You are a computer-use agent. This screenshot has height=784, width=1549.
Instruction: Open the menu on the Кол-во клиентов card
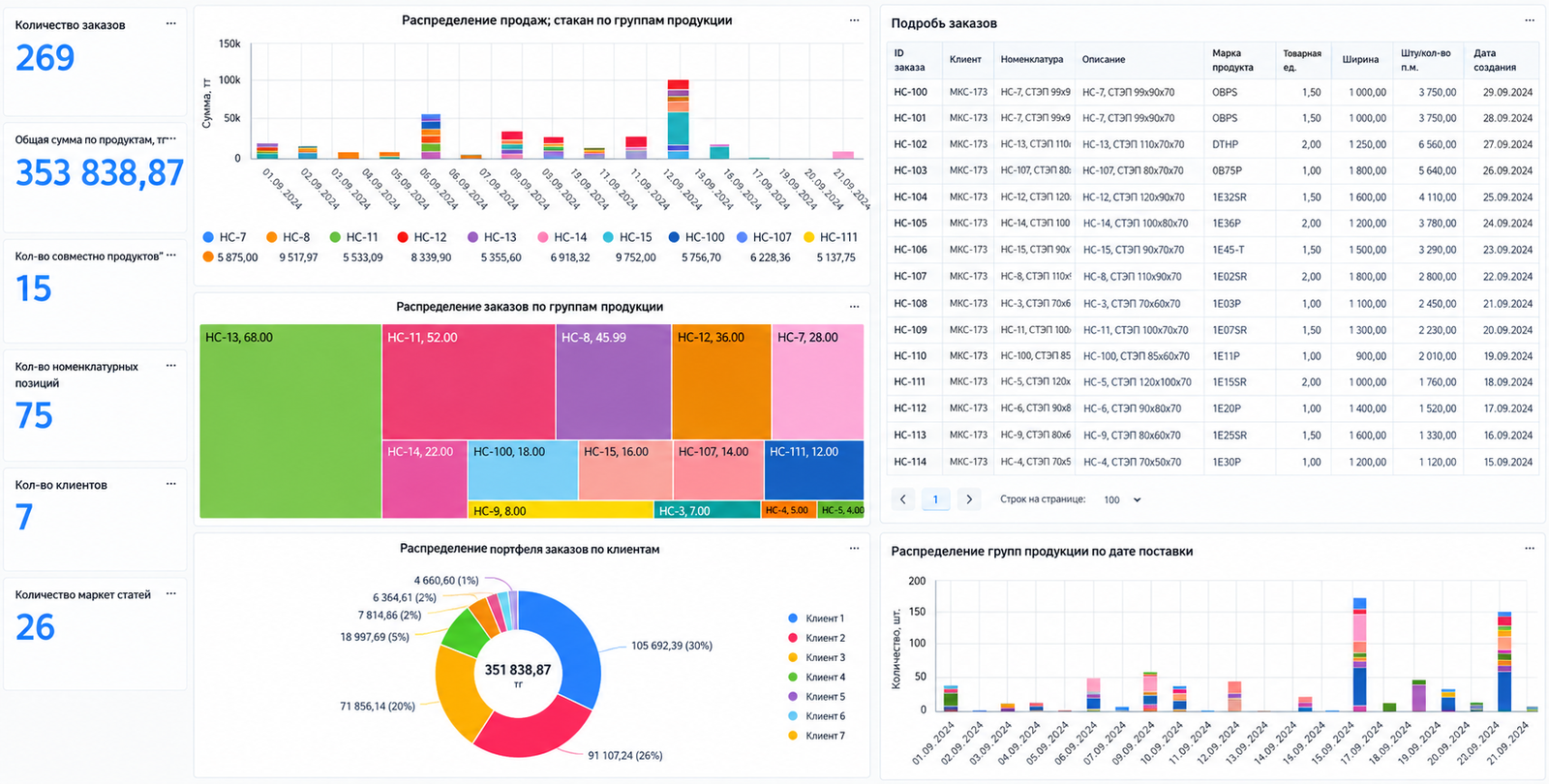point(171,484)
